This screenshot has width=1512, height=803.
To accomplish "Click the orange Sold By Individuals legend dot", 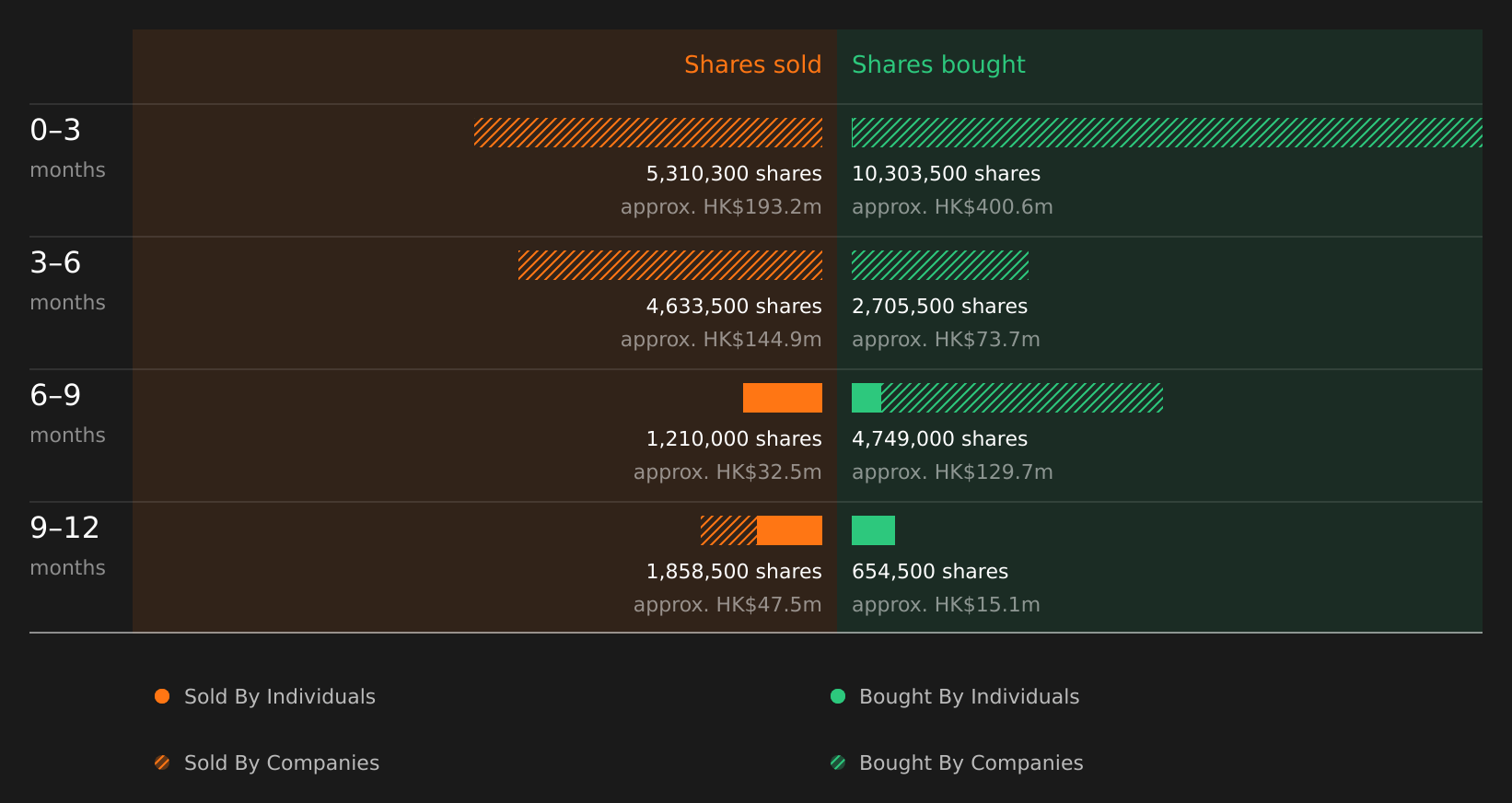I will tap(162, 696).
